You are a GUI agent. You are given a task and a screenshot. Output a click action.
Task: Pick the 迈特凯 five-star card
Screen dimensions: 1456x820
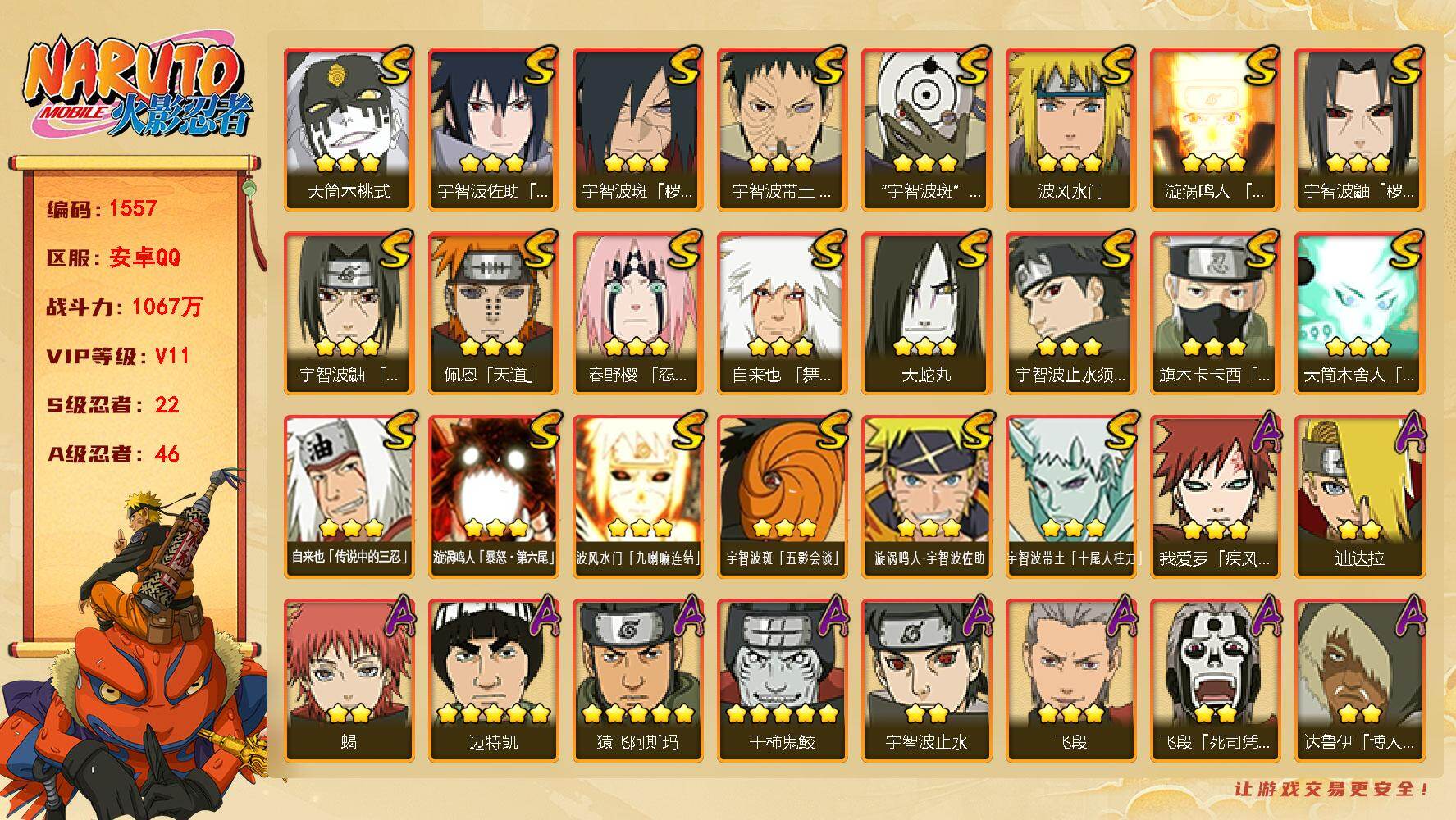[494, 681]
